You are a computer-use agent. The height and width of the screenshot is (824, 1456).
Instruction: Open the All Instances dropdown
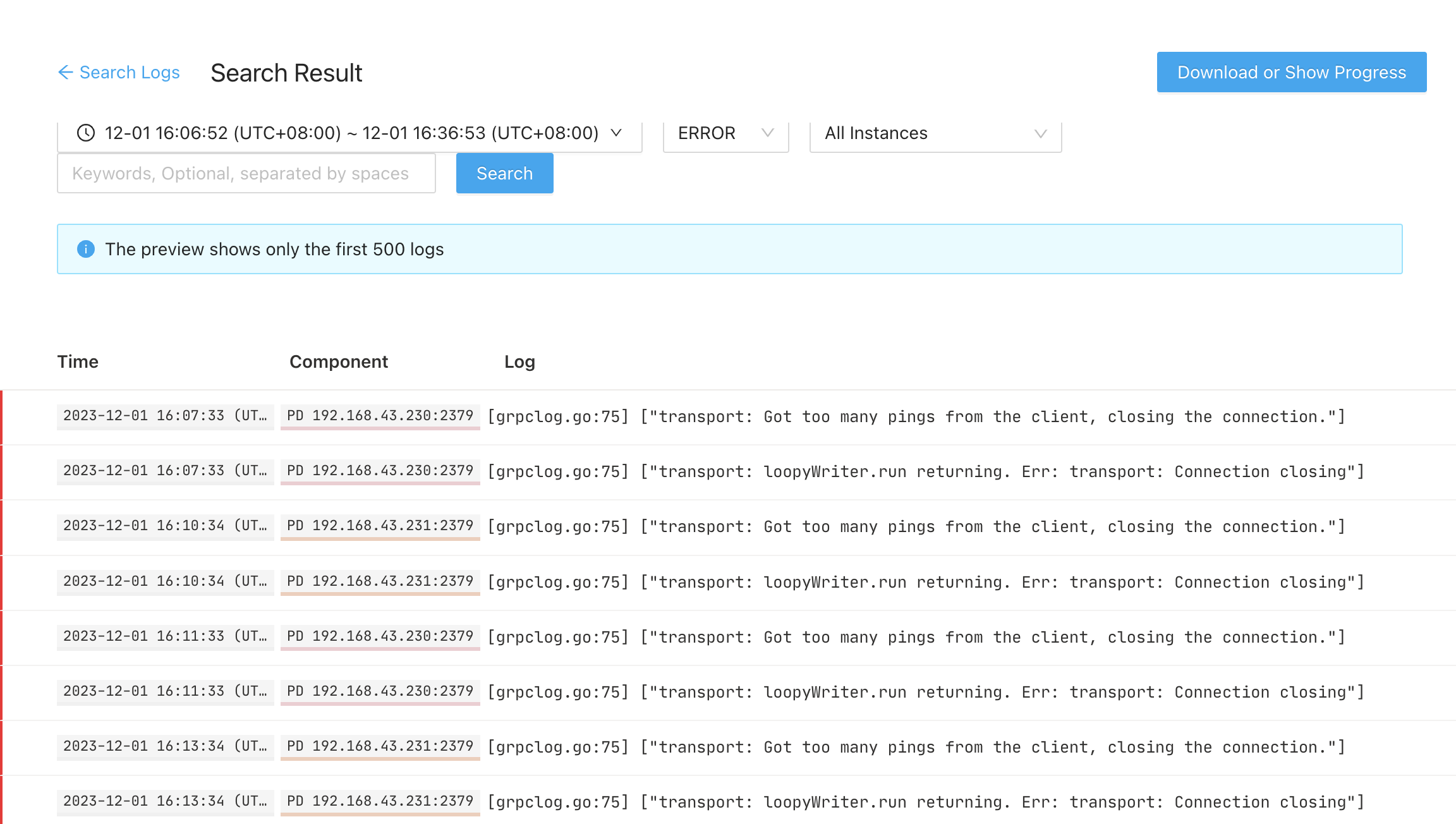pyautogui.click(x=935, y=133)
